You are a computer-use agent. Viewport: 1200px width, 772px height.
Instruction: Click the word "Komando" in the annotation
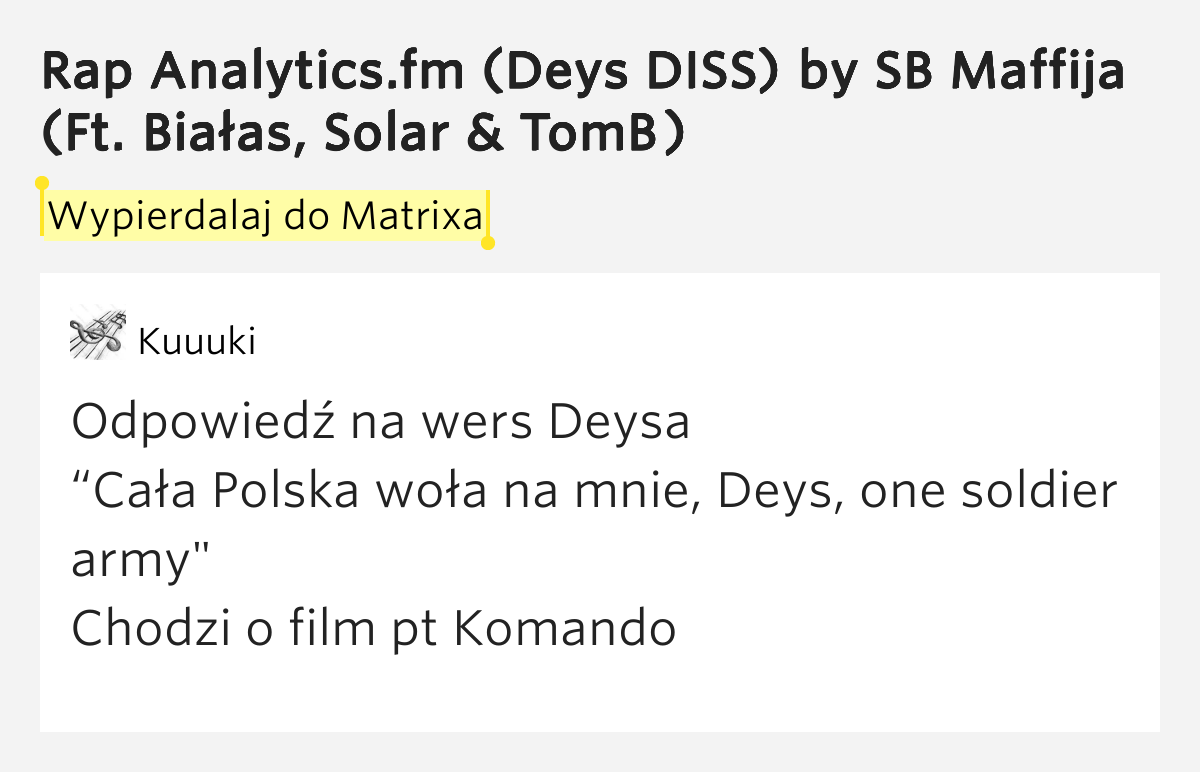[565, 629]
